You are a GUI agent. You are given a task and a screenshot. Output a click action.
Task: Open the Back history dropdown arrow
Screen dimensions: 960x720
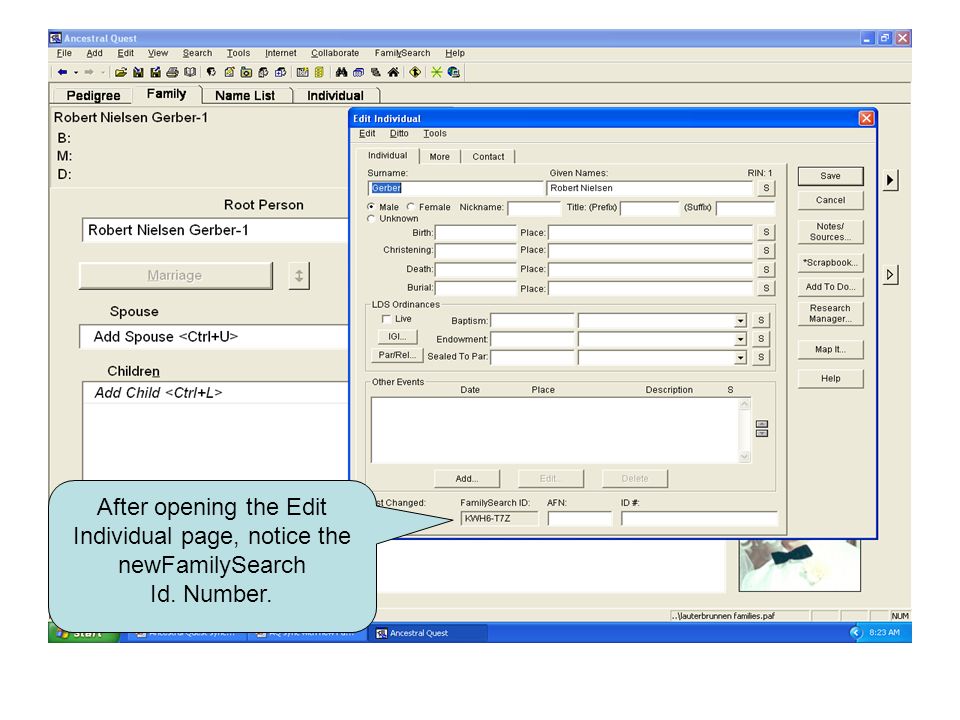[76, 72]
